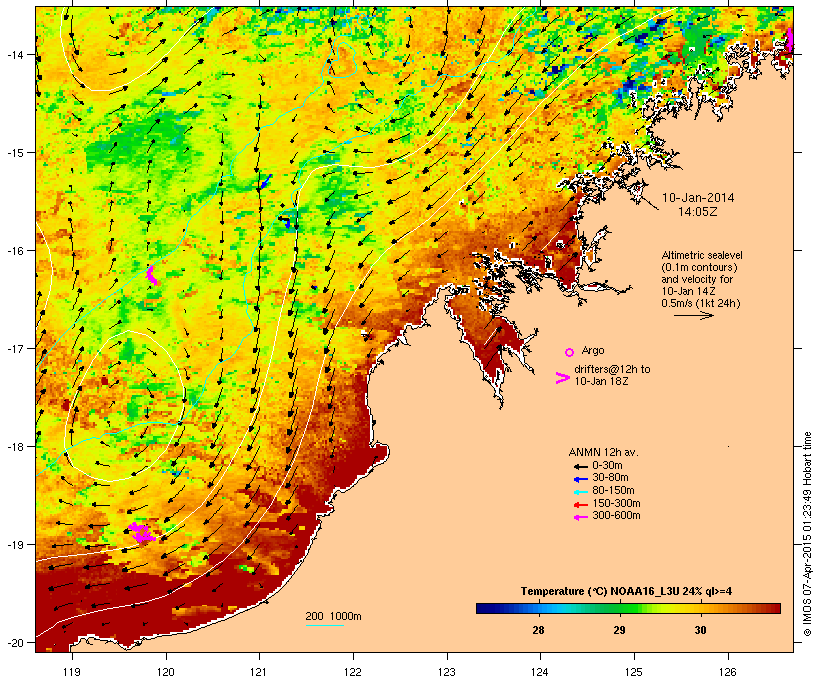Screen dimensions: 820x680
Task: Click the cyan isobath legend line under '200 1000m'
Action: click(325, 625)
